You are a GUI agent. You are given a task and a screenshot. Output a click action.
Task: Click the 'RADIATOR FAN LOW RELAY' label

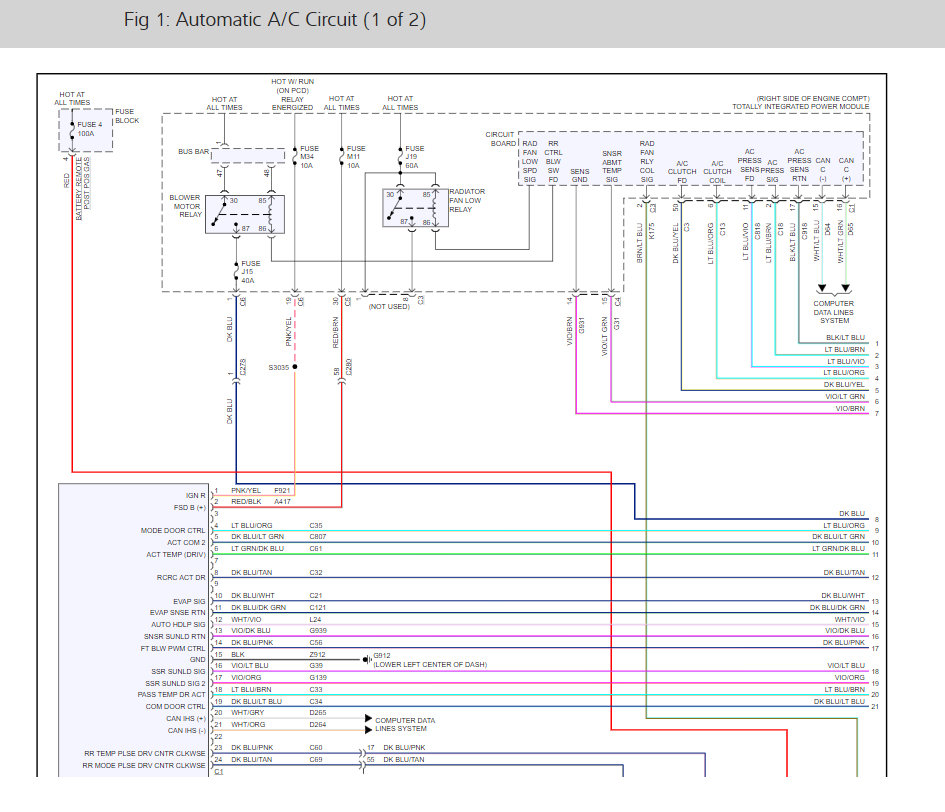point(467,200)
